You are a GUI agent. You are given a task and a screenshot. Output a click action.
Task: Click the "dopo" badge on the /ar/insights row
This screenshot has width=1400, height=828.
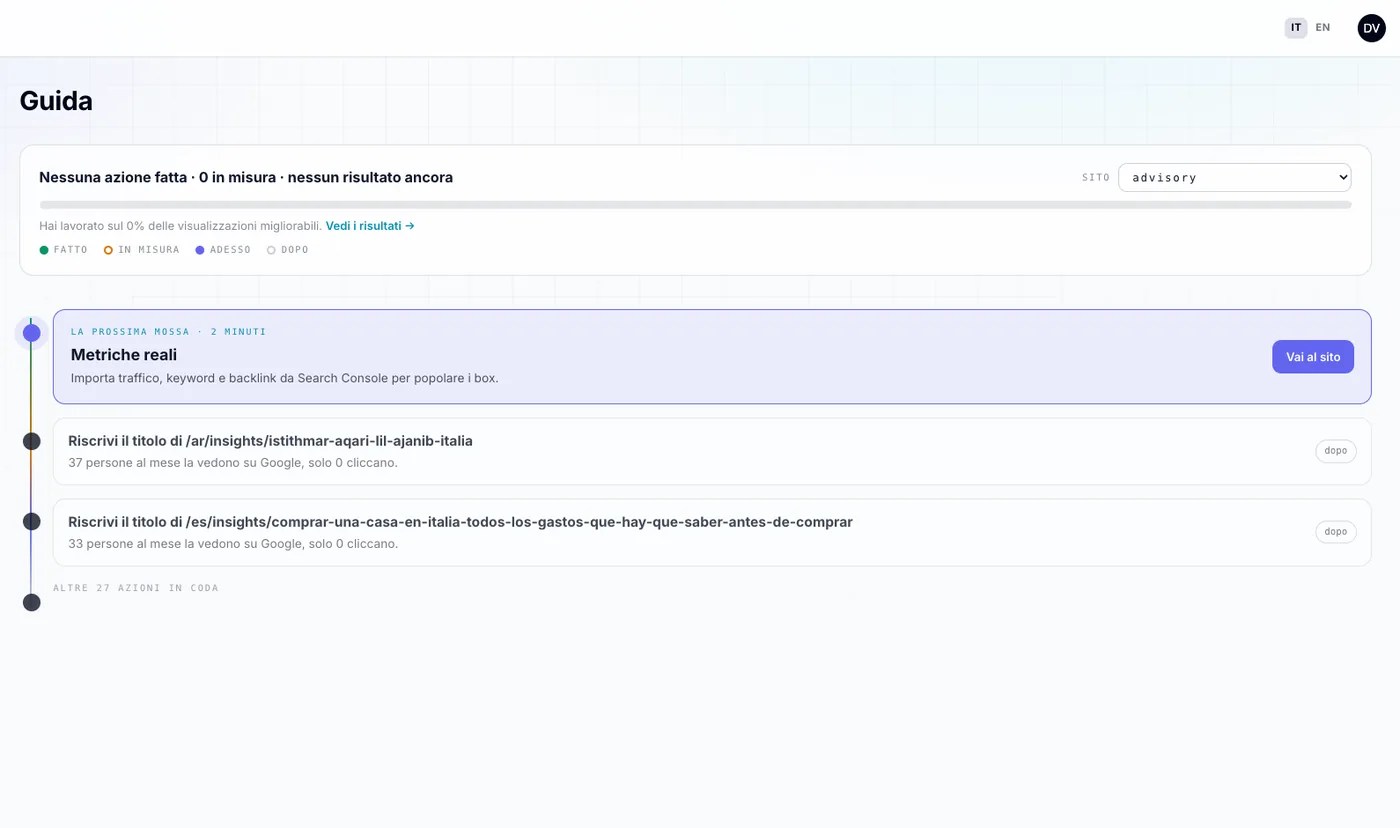coord(1336,451)
